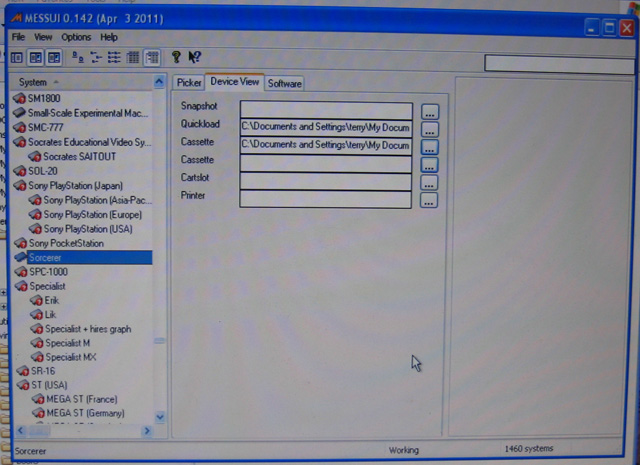Click the icon beside SM1800

[19, 98]
